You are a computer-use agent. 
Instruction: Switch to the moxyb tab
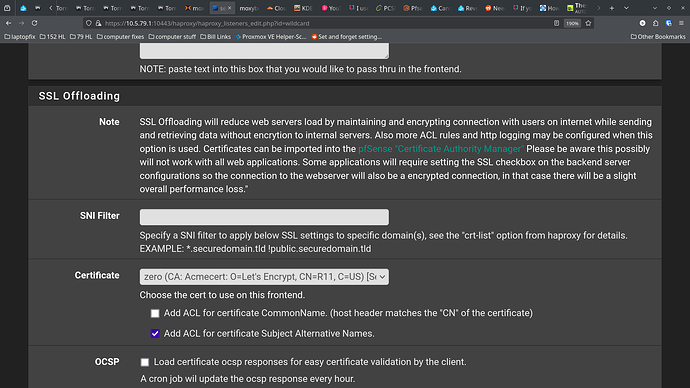[249, 8]
